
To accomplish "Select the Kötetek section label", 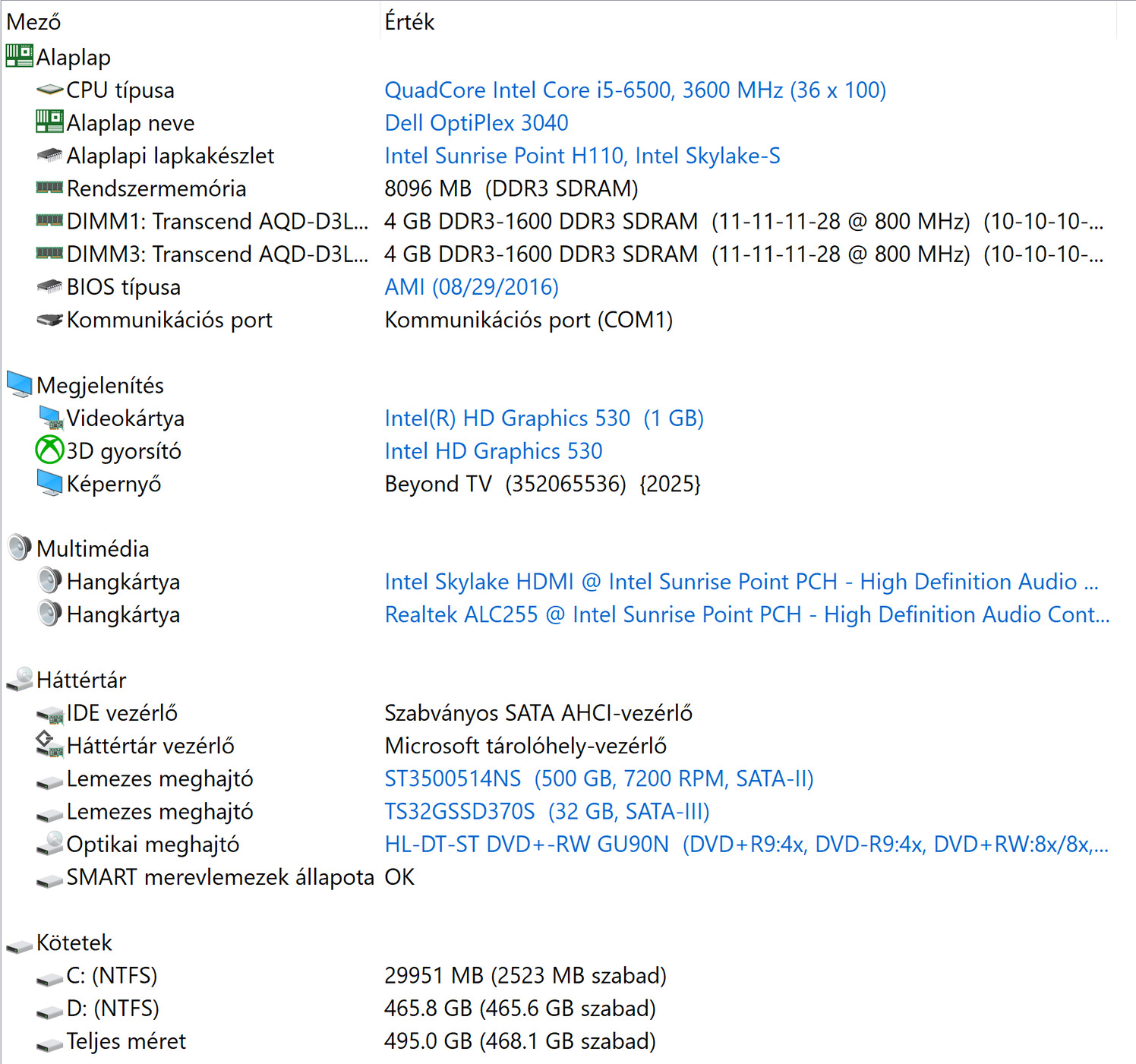I will coord(74,942).
